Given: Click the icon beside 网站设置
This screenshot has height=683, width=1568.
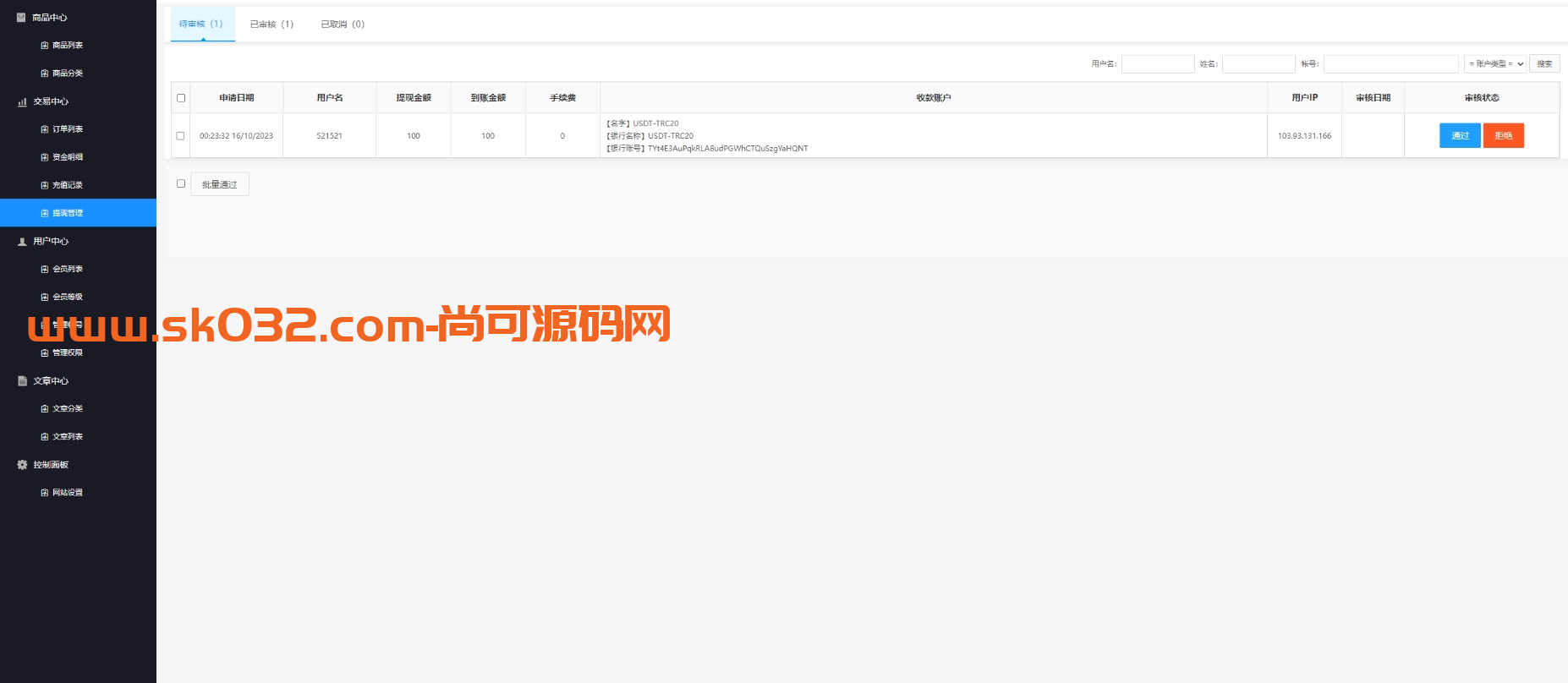Looking at the screenshot, I should [45, 493].
